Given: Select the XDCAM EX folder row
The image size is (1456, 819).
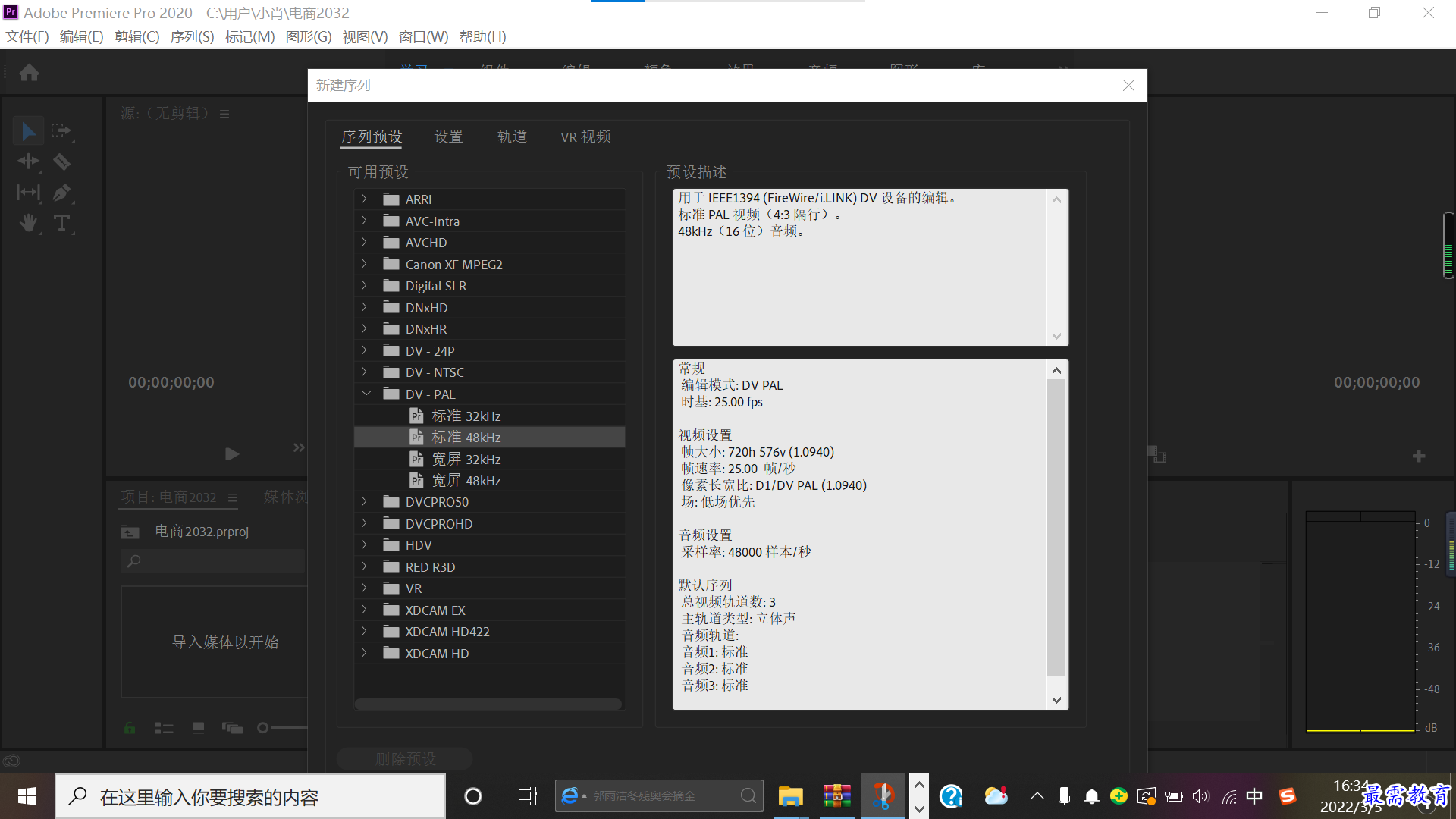Looking at the screenshot, I should (x=489, y=610).
